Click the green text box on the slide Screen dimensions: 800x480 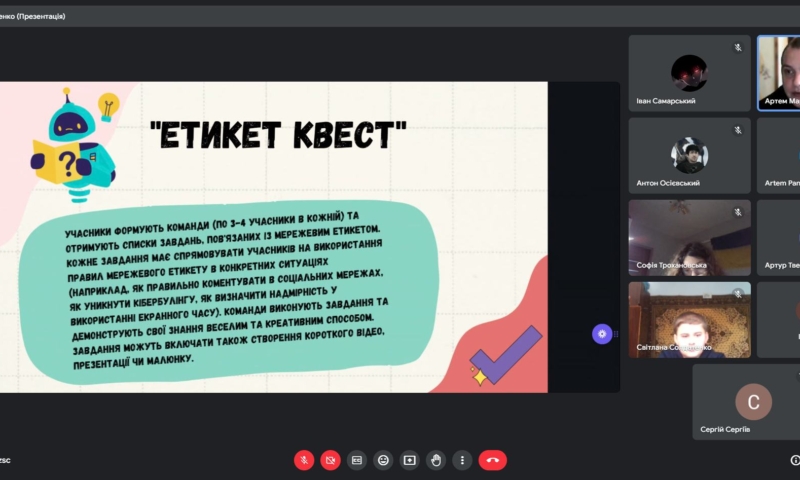coord(229,292)
